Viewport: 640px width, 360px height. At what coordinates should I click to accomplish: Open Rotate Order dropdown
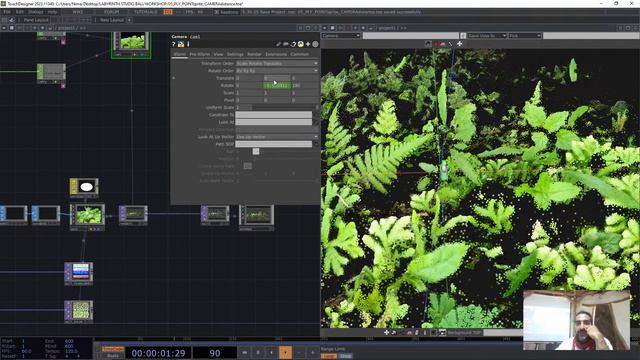point(277,71)
